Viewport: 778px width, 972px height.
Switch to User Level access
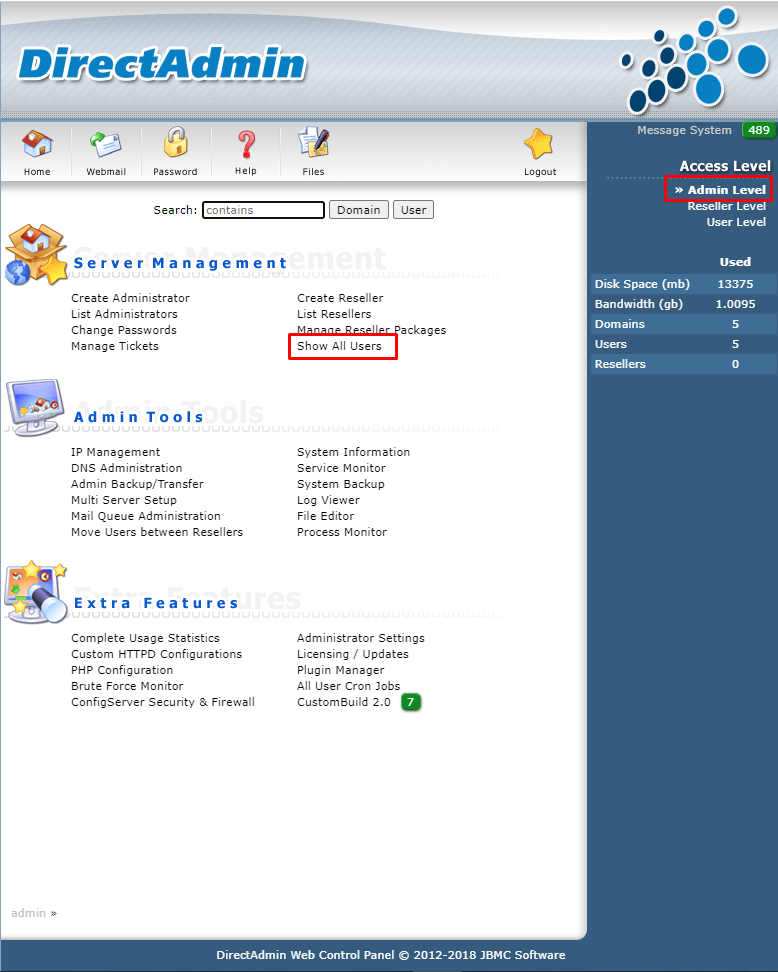[736, 222]
